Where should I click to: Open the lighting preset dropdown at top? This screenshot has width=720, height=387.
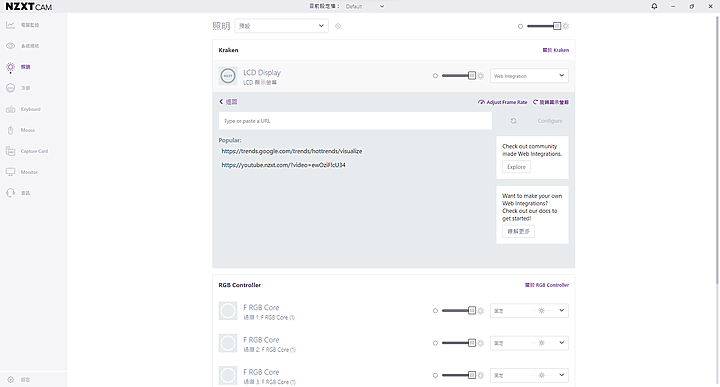point(281,26)
